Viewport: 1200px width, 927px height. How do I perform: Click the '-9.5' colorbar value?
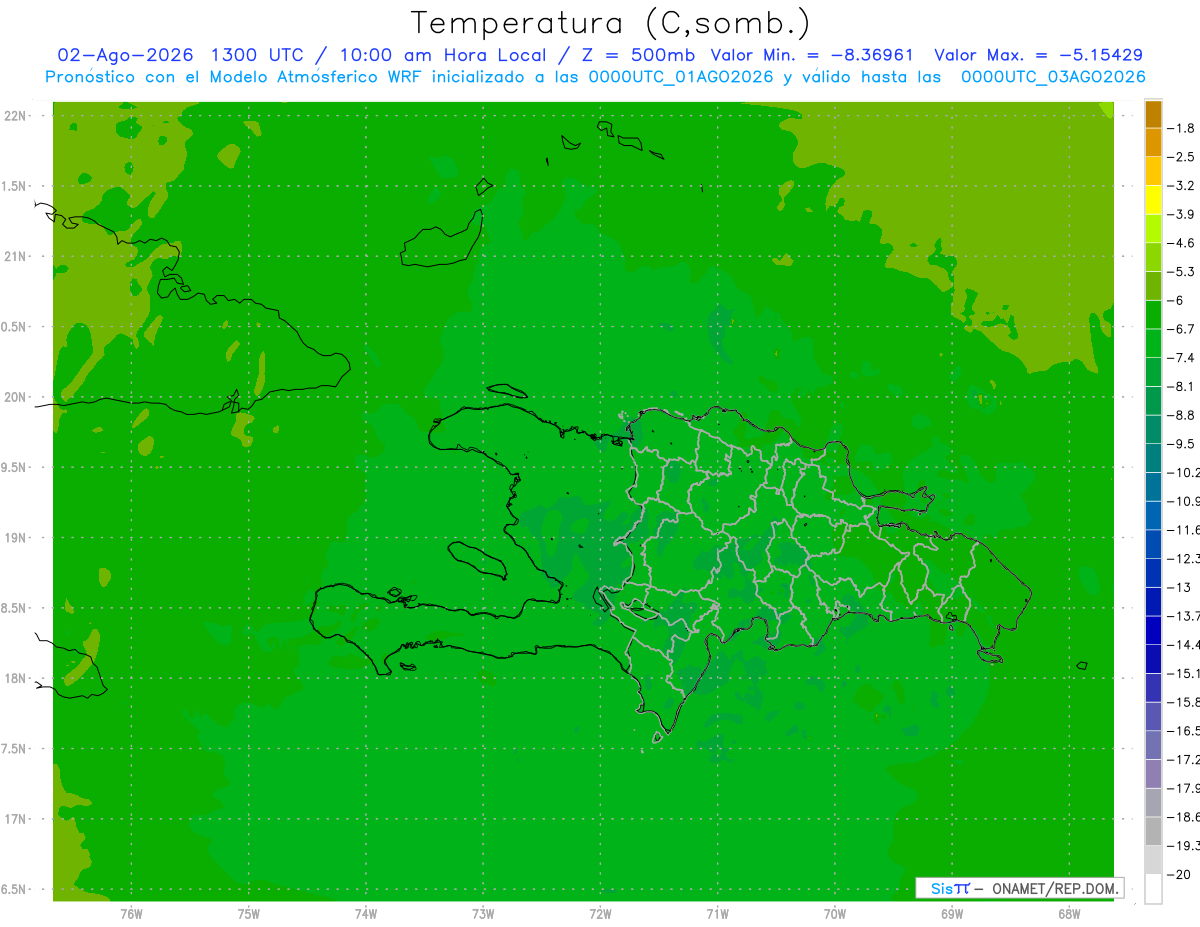pos(1182,444)
